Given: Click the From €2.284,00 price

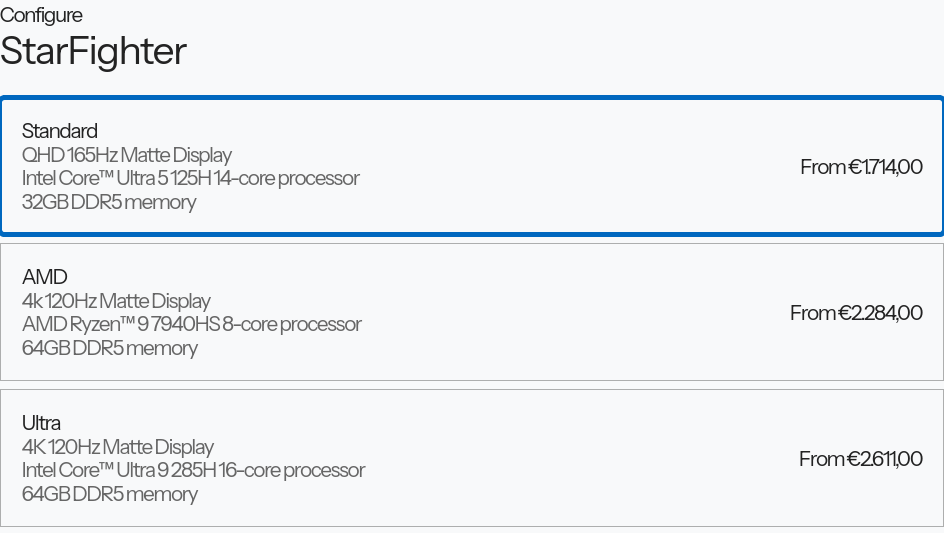Looking at the screenshot, I should 856,313.
